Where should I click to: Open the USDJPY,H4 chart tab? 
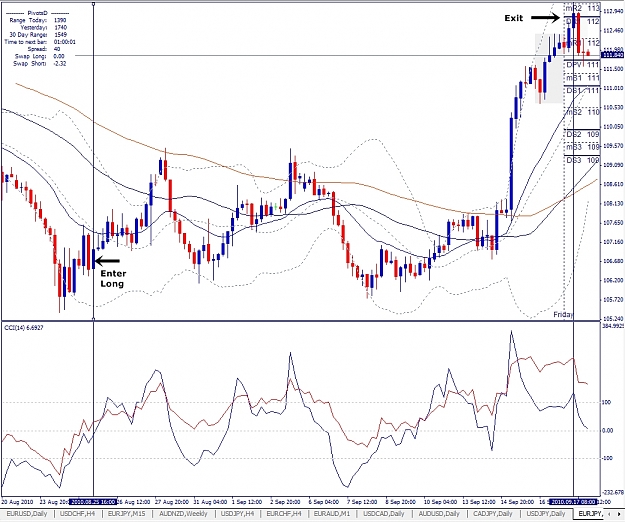click(238, 514)
